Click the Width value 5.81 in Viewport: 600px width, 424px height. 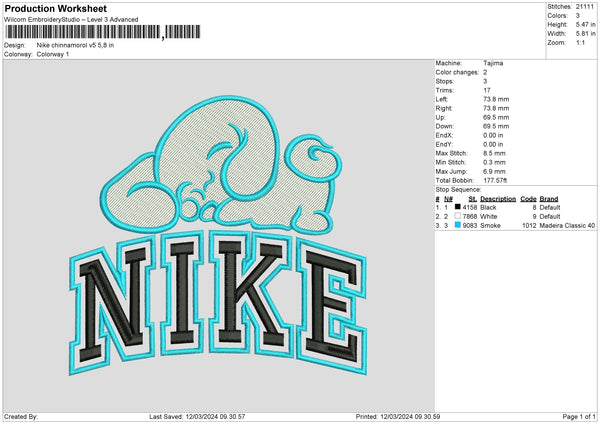(585, 34)
